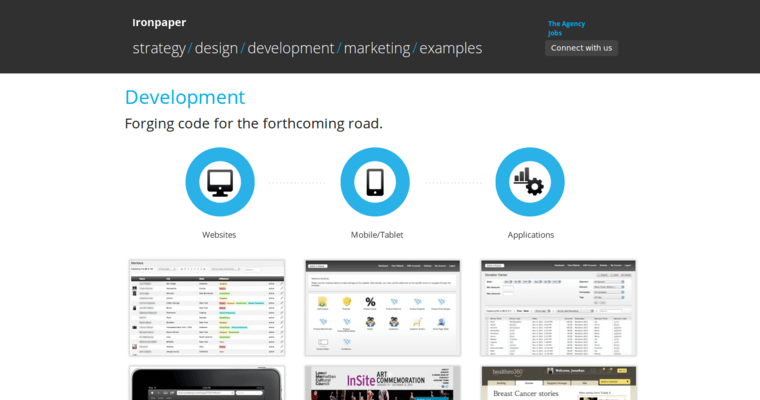Select the development menu item

click(290, 48)
